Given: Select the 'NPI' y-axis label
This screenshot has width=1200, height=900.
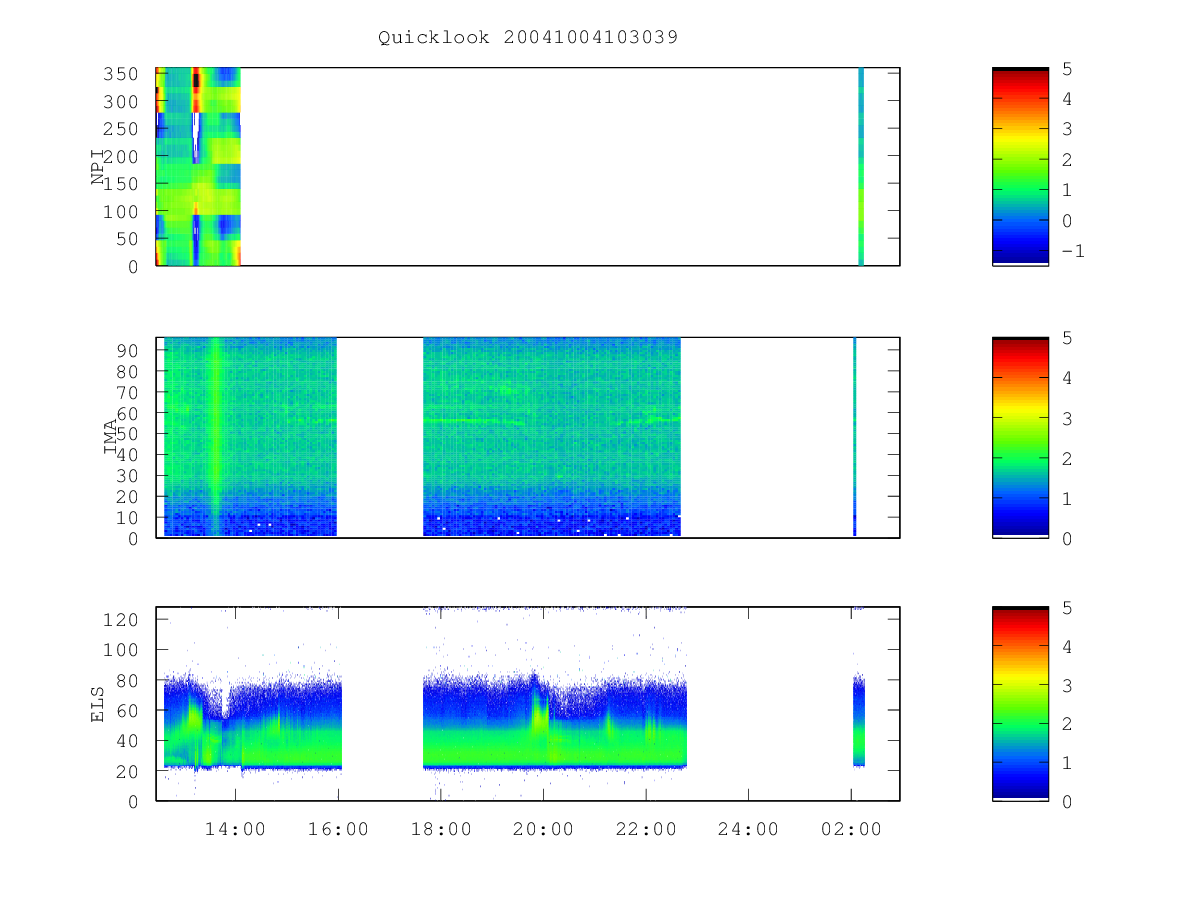Looking at the screenshot, I should pyautogui.click(x=100, y=167).
